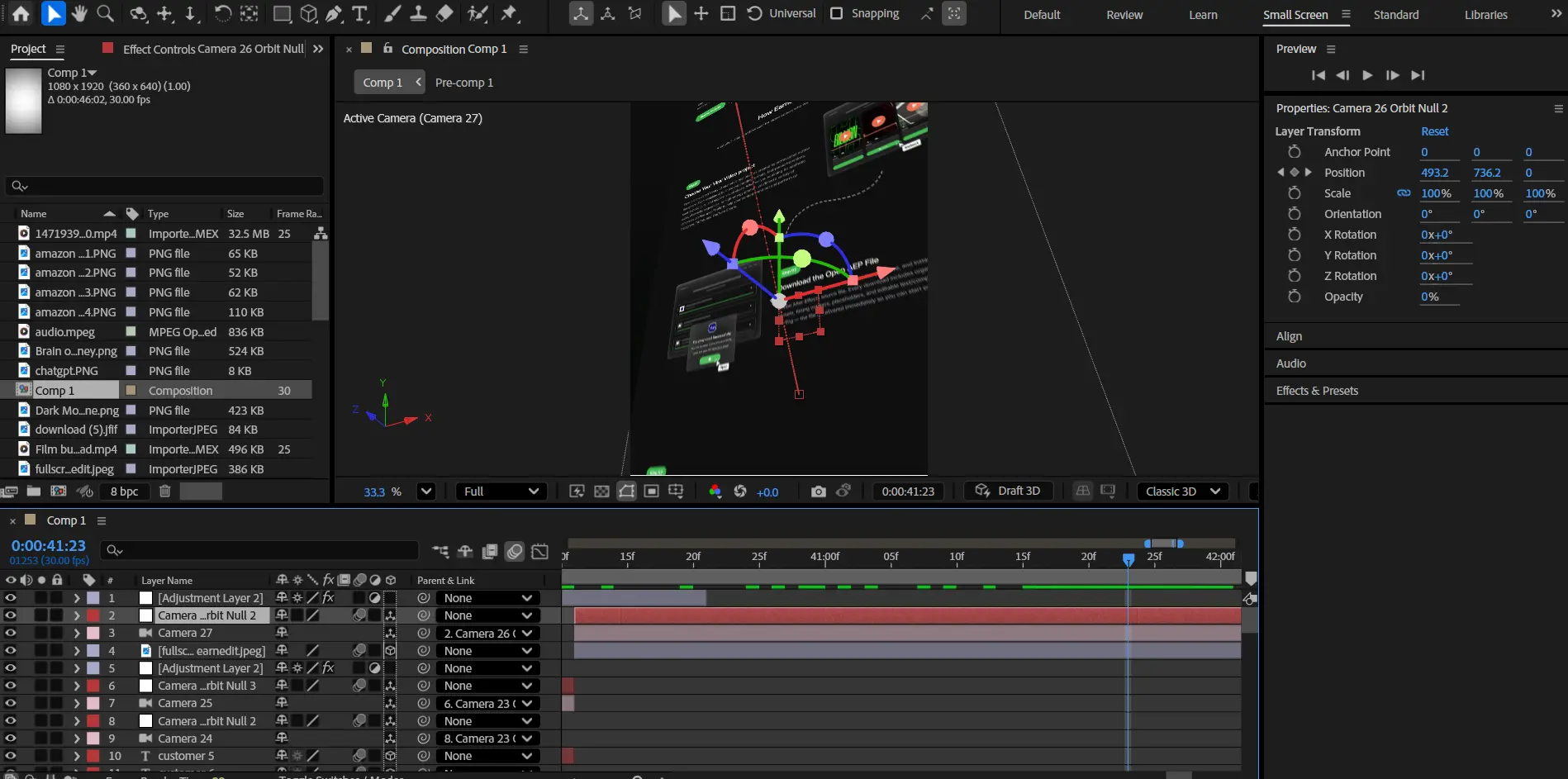Screen dimensions: 1568x779
Task: Expand the customer 5 layer properties
Action: tap(76, 756)
